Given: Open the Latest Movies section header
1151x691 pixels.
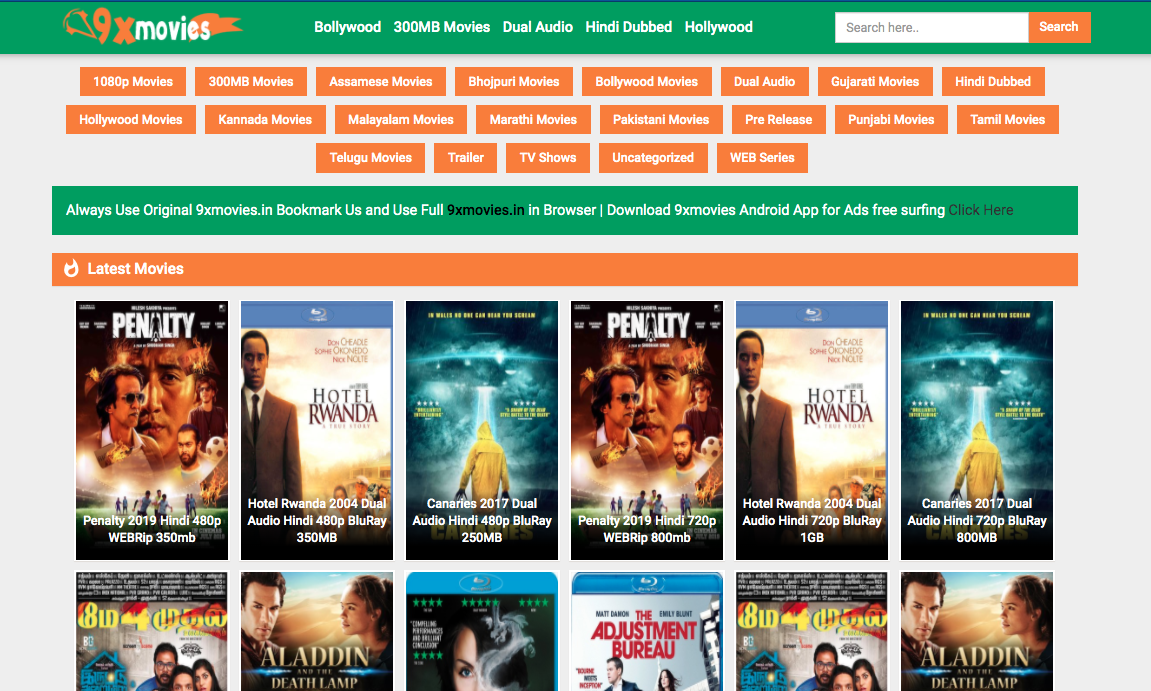Looking at the screenshot, I should click(564, 269).
